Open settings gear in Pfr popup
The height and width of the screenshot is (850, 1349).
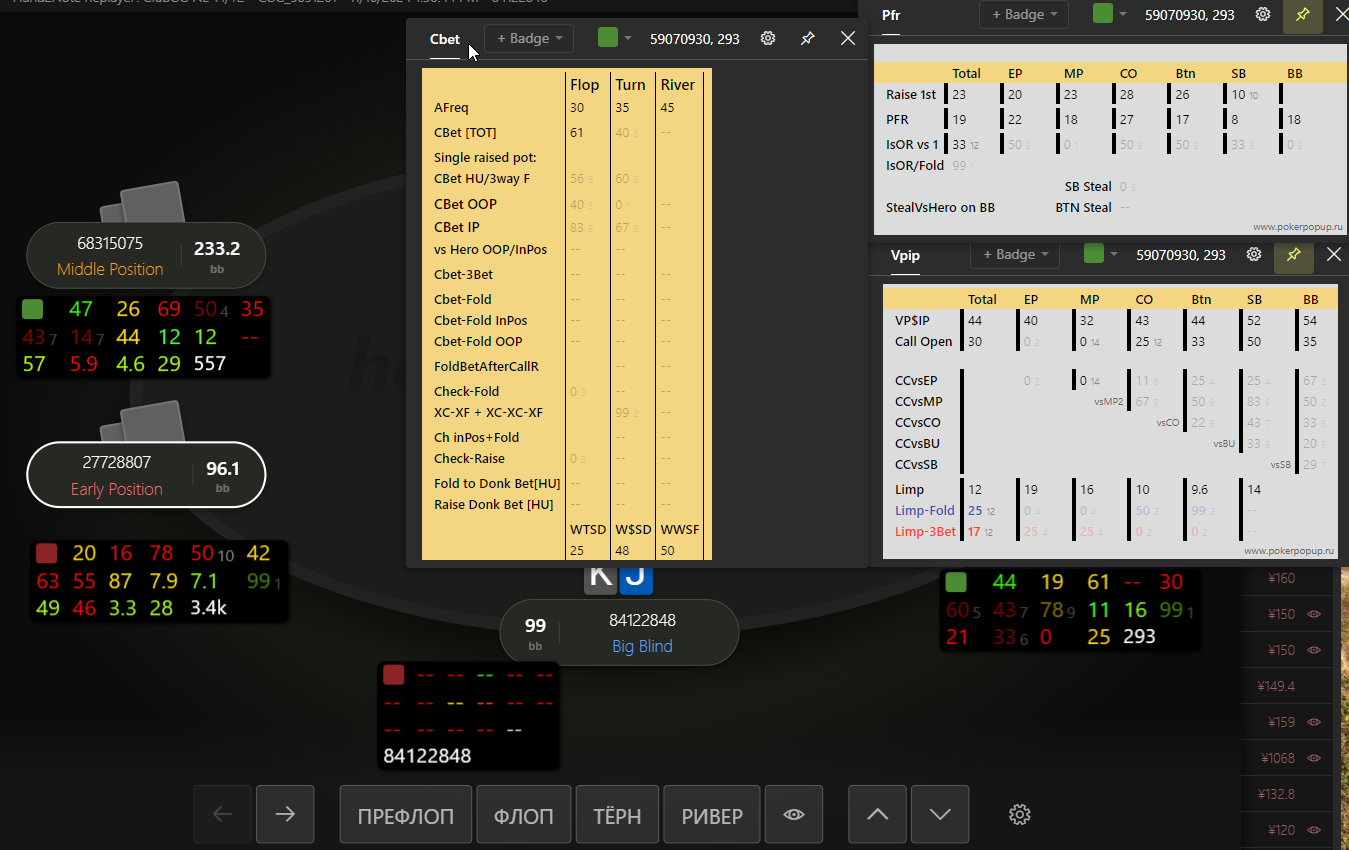click(1263, 15)
